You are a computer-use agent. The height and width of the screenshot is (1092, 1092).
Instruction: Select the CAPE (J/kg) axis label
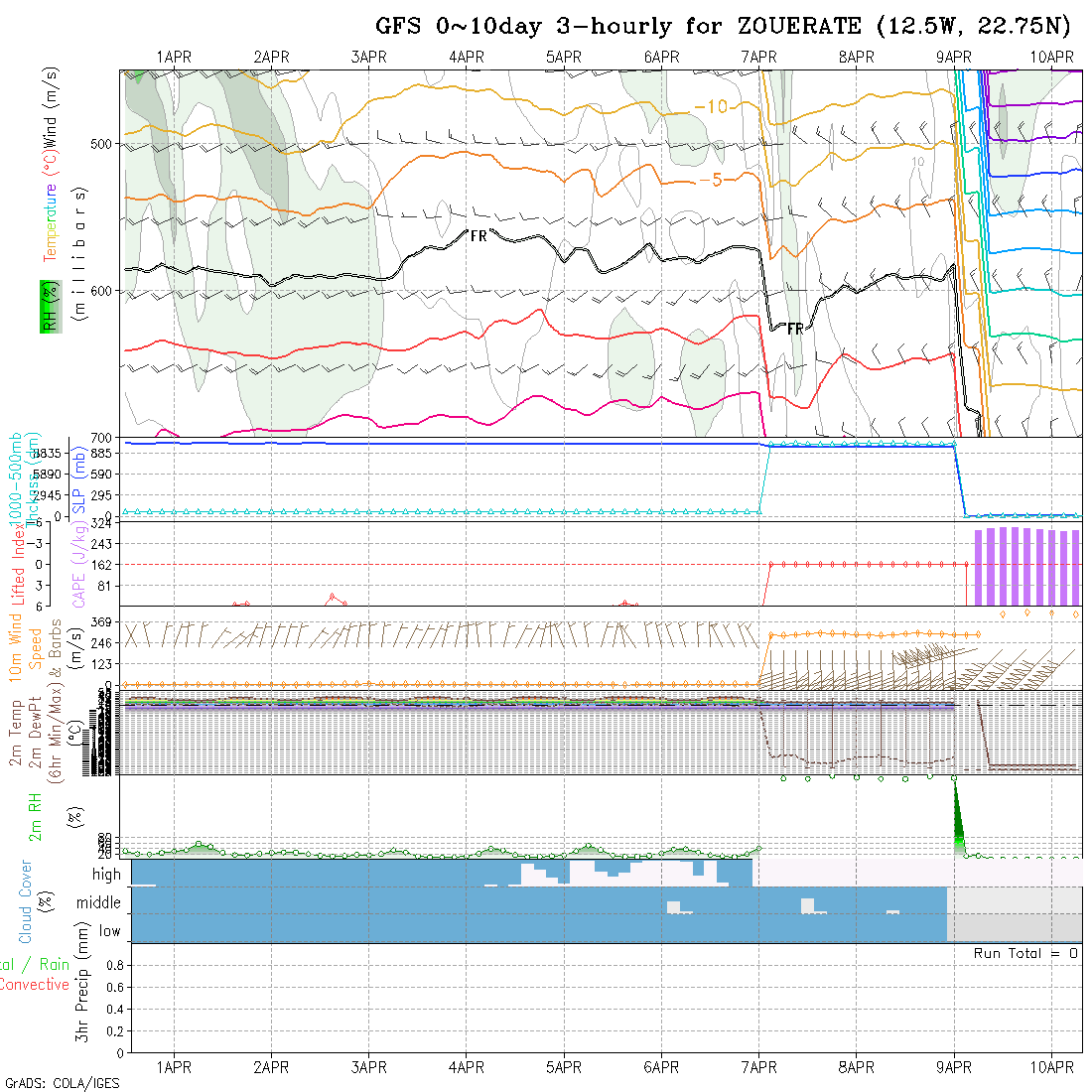point(78,564)
